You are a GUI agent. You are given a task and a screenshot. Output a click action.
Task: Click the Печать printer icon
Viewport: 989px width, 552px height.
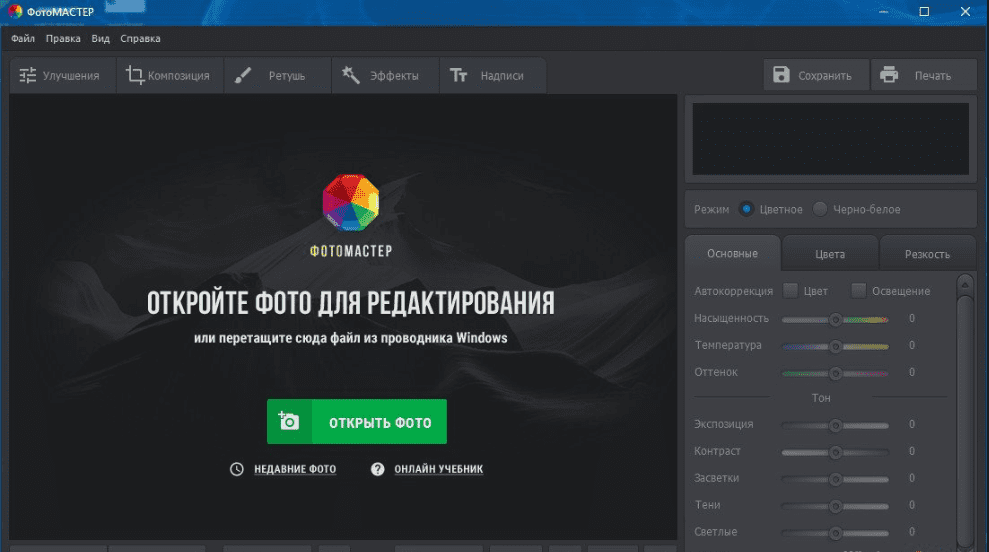pyautogui.click(x=890, y=76)
